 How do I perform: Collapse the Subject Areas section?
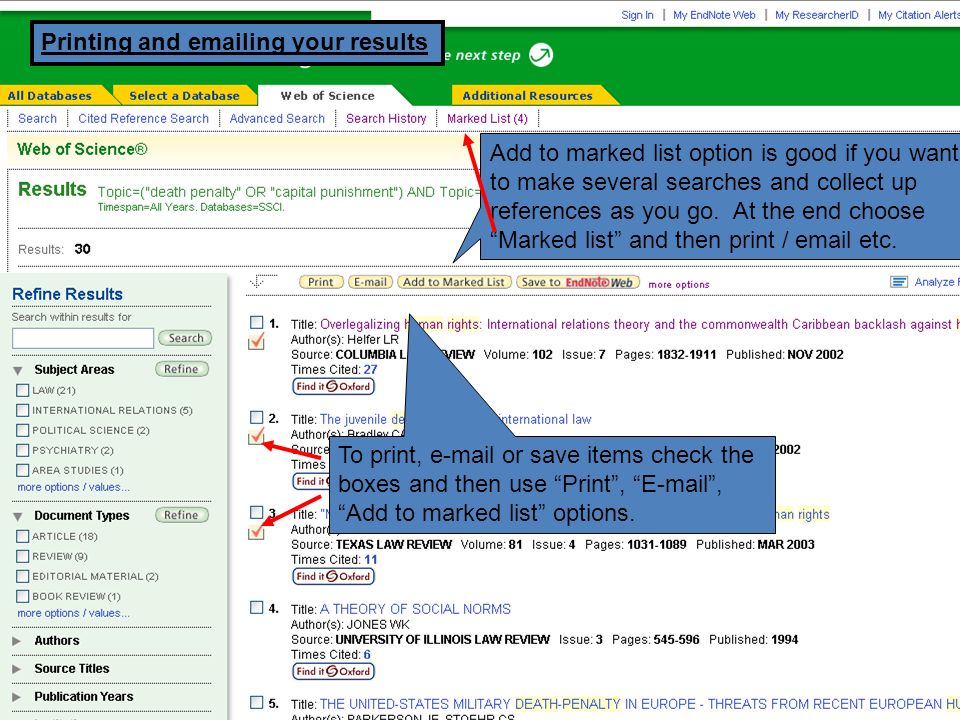18,370
